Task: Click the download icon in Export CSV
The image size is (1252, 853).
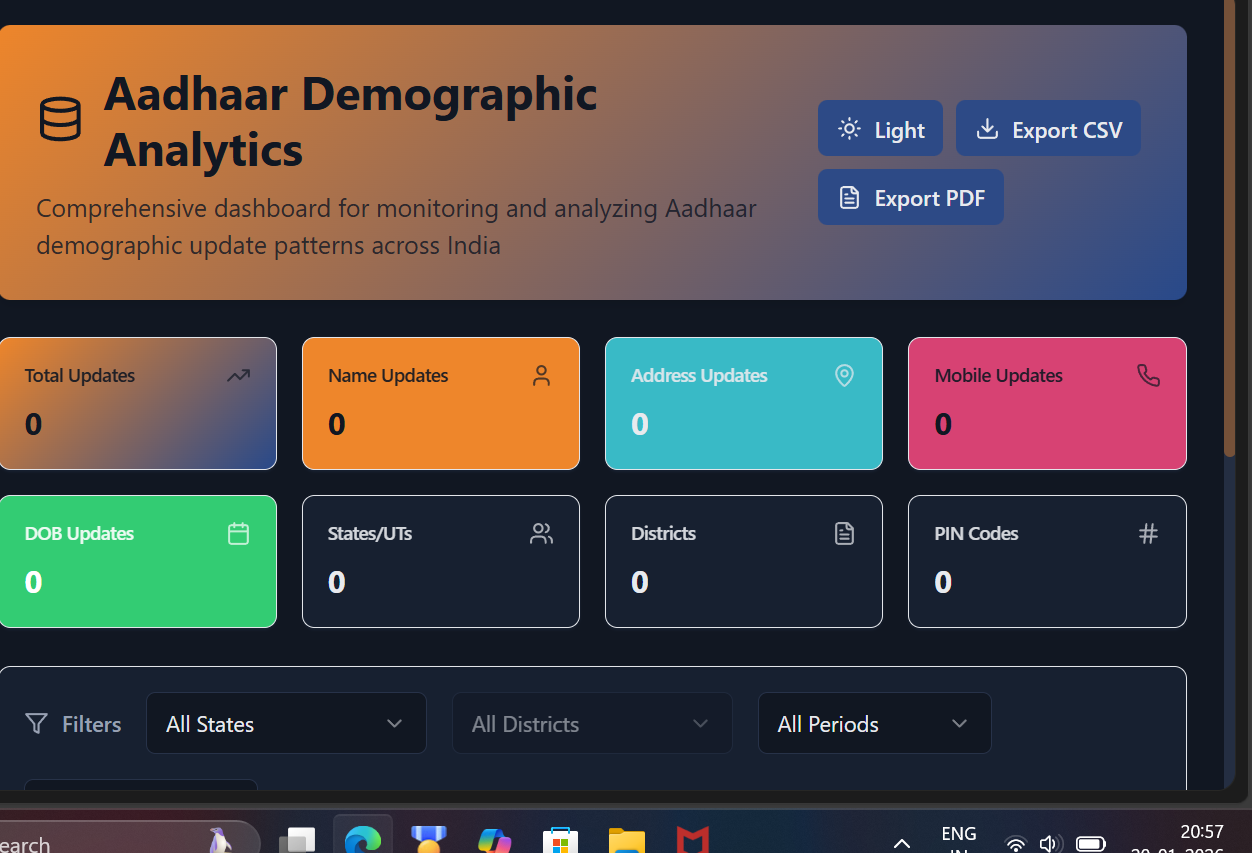Action: click(x=987, y=129)
